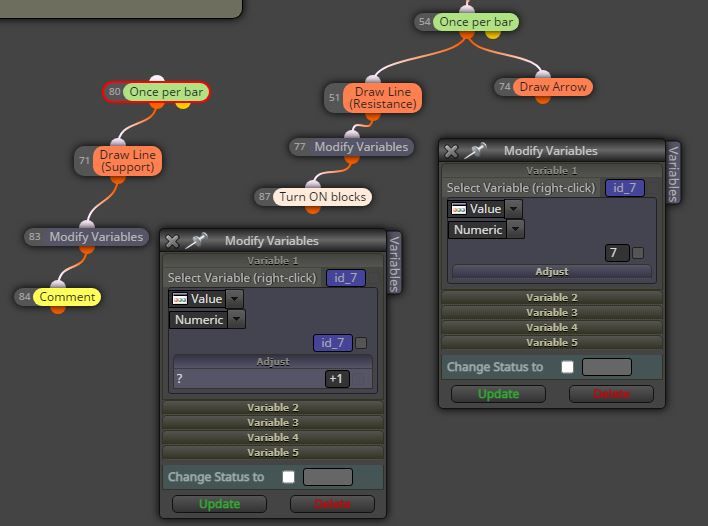Click Value type icon in right panel
The height and width of the screenshot is (526, 708).
click(x=459, y=209)
